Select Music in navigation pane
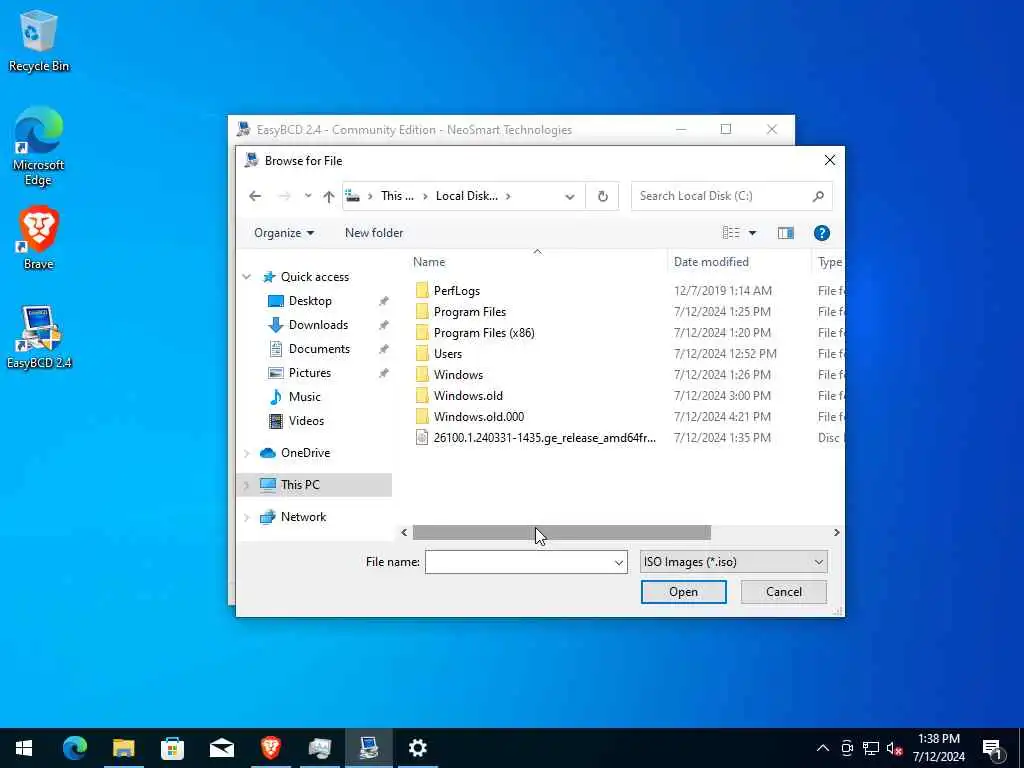The width and height of the screenshot is (1024, 768). click(304, 397)
